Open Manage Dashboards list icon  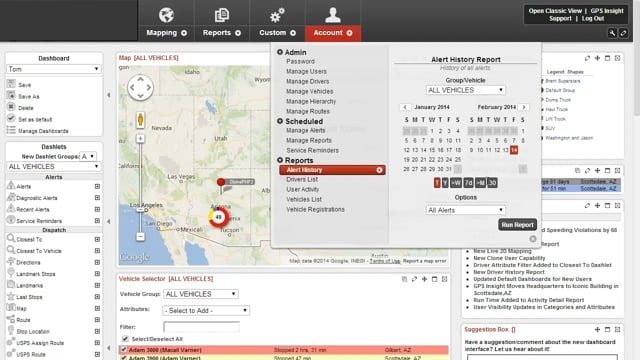[x=11, y=130]
